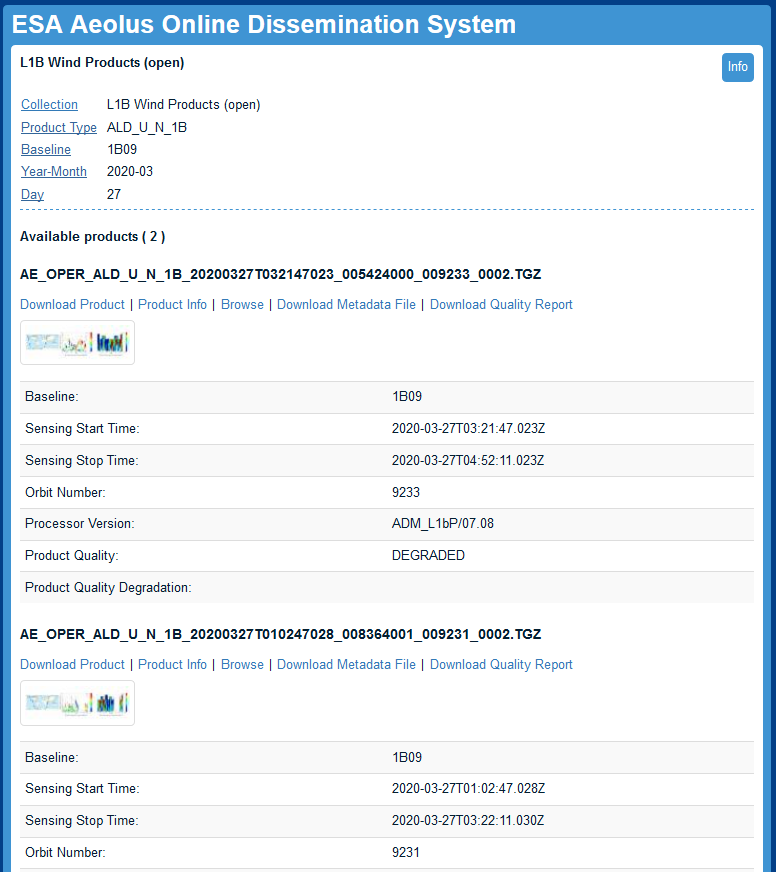Download Metadata File for 009233 product
Viewport: 776px width, 872px height.
pyautogui.click(x=347, y=304)
